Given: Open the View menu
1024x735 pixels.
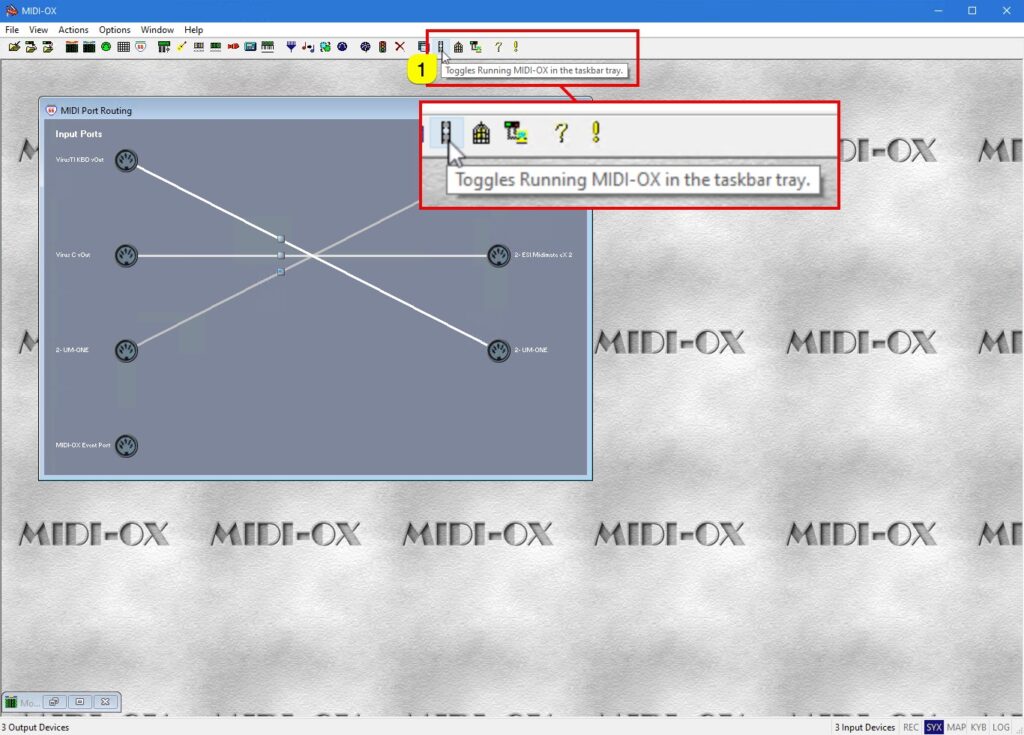Looking at the screenshot, I should pos(38,29).
